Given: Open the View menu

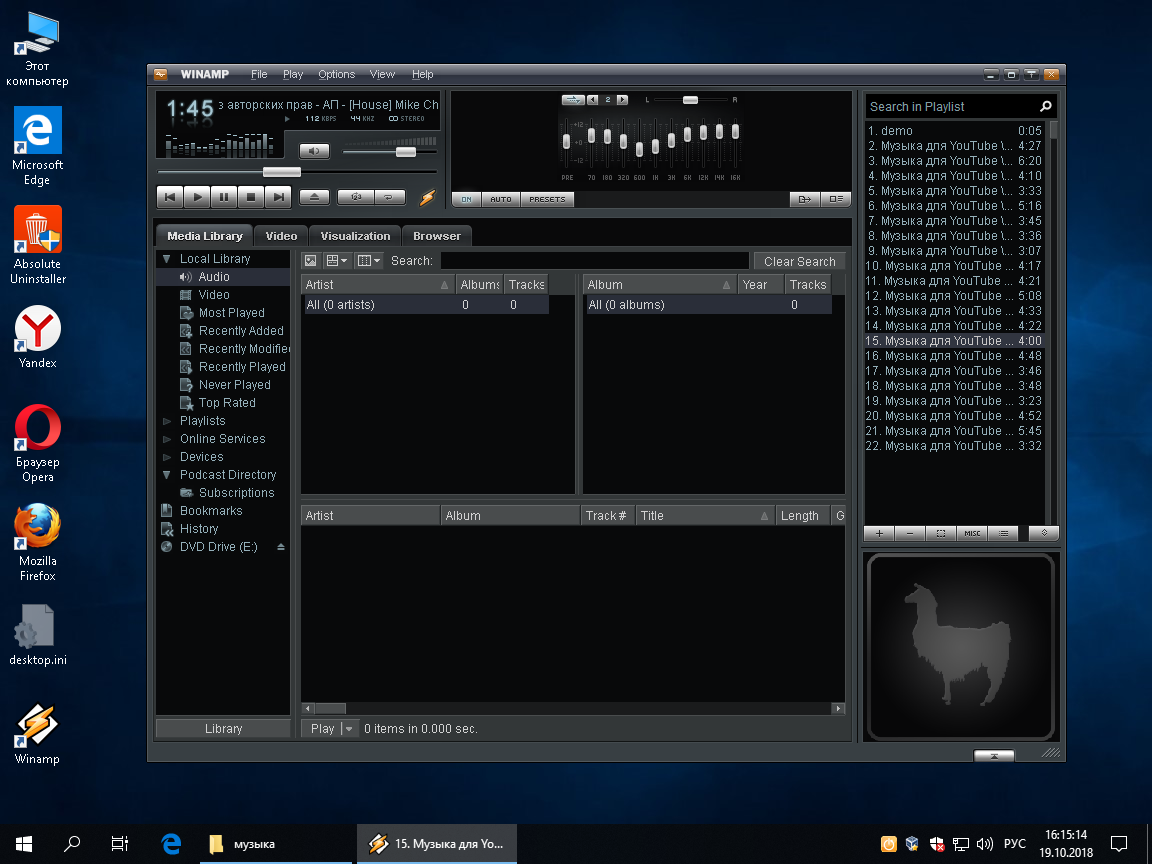Looking at the screenshot, I should click(x=382, y=74).
